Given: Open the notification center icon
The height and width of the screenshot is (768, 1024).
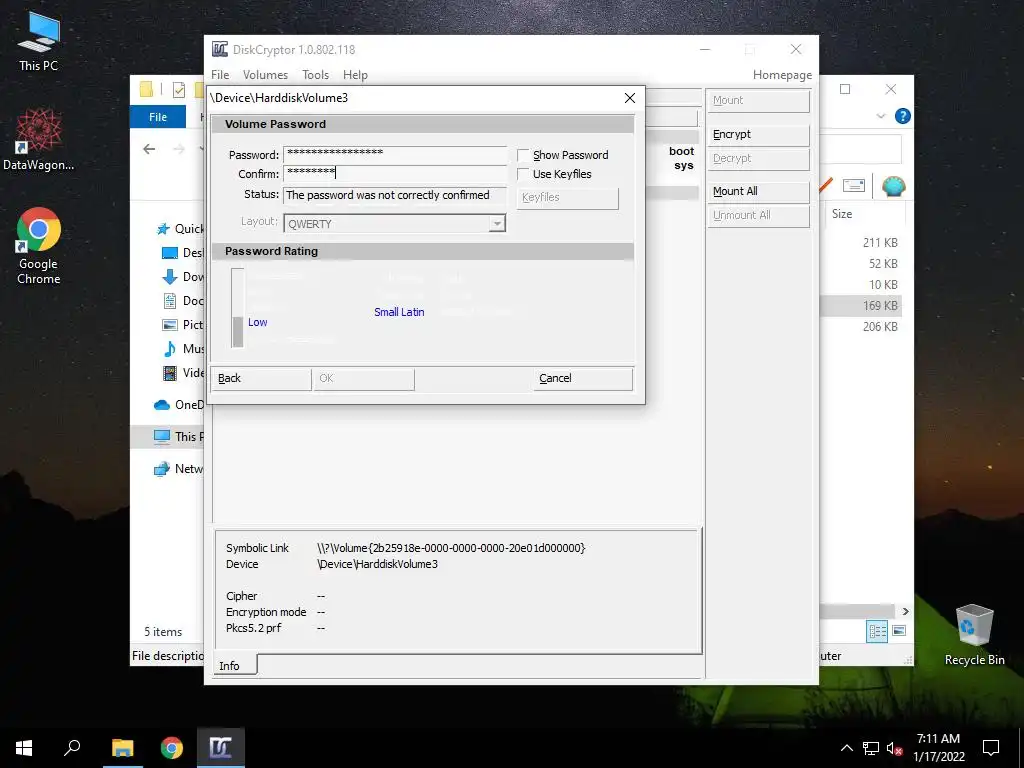Looking at the screenshot, I should tap(991, 748).
